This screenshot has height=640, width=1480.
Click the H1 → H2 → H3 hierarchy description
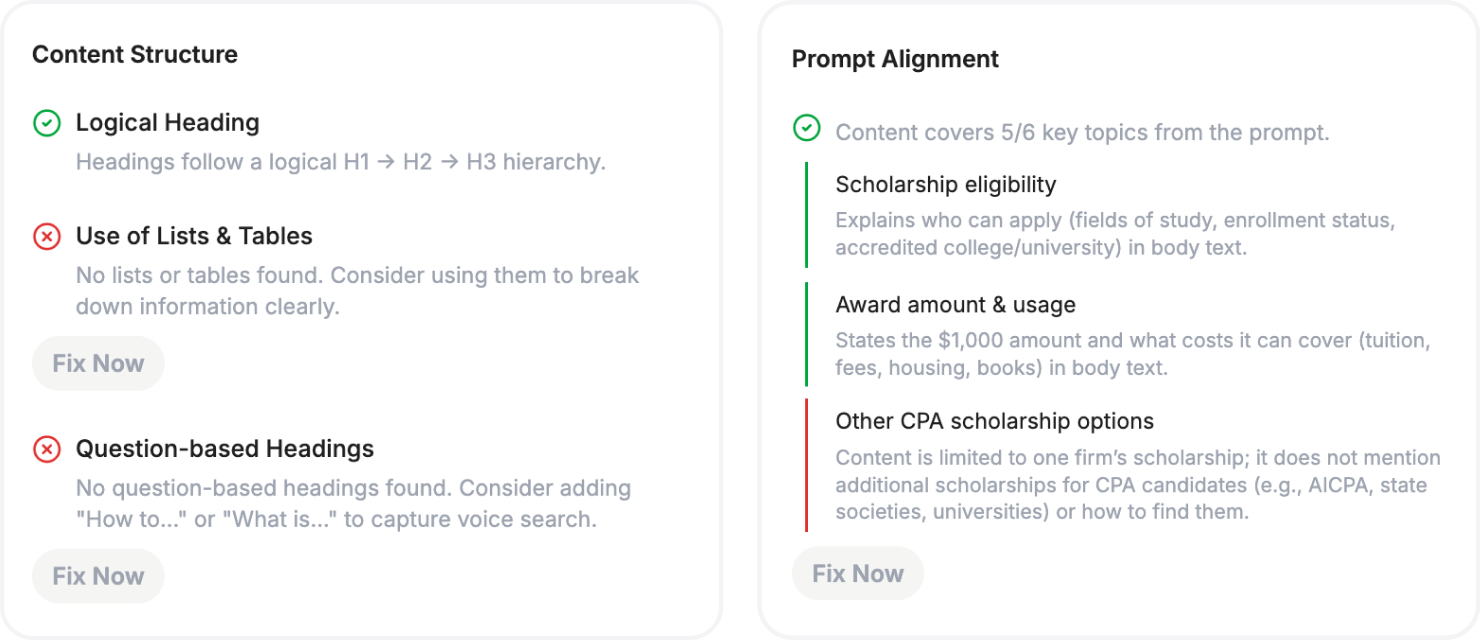341,162
